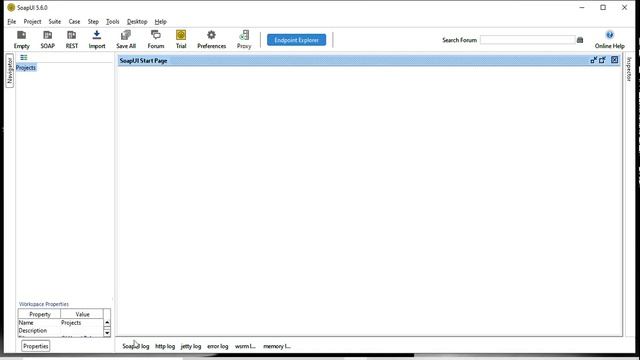This screenshot has height=360, width=640.
Task: Create an Empty project from toolbar
Action: 22,40
